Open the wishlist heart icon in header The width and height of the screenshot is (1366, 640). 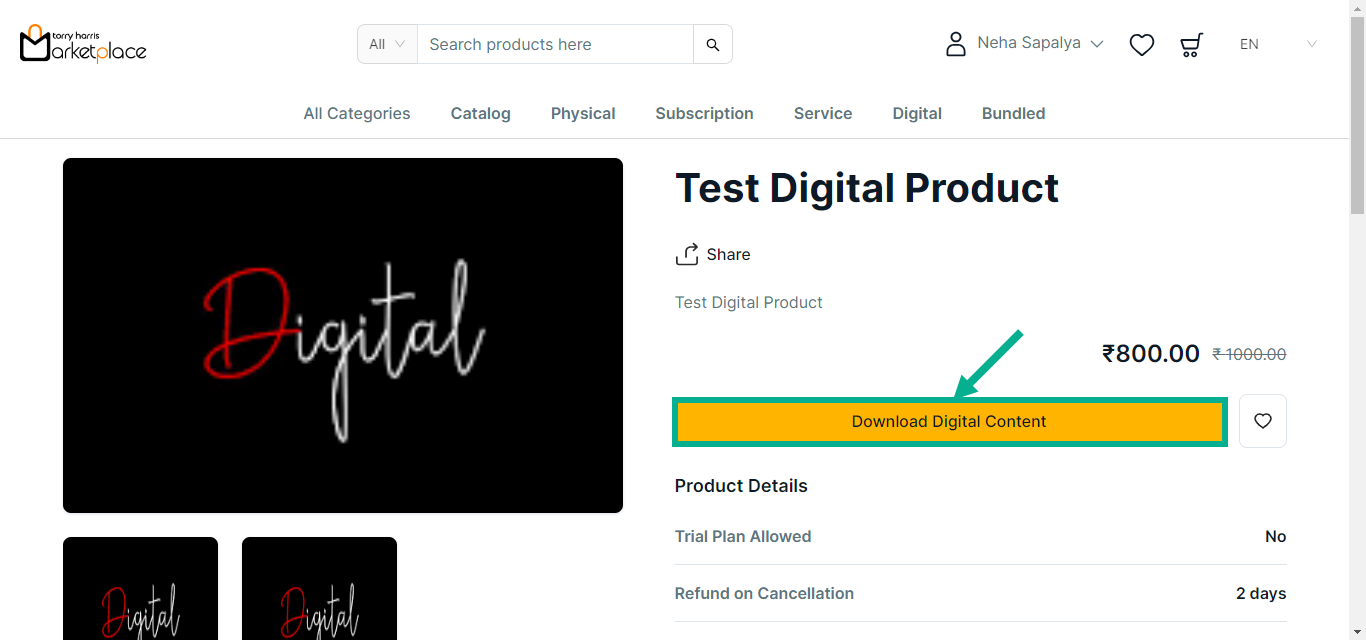pyautogui.click(x=1141, y=45)
